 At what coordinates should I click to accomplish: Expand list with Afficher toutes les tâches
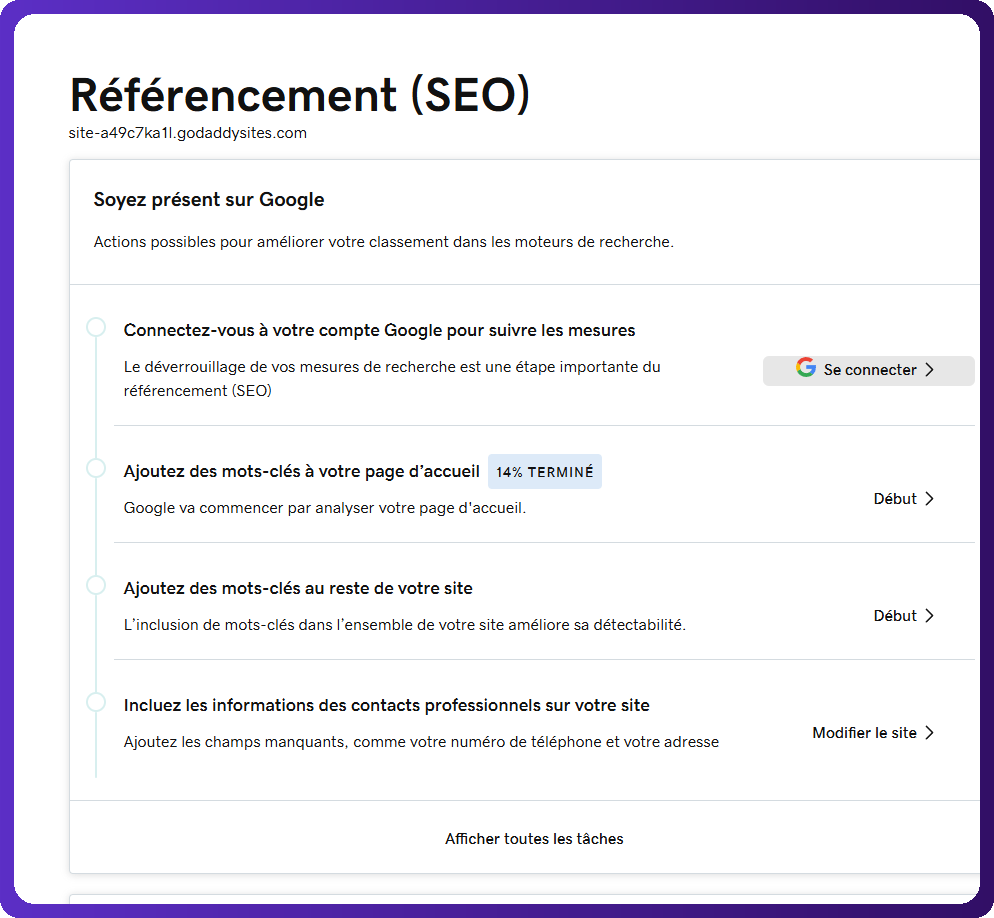[x=534, y=839]
